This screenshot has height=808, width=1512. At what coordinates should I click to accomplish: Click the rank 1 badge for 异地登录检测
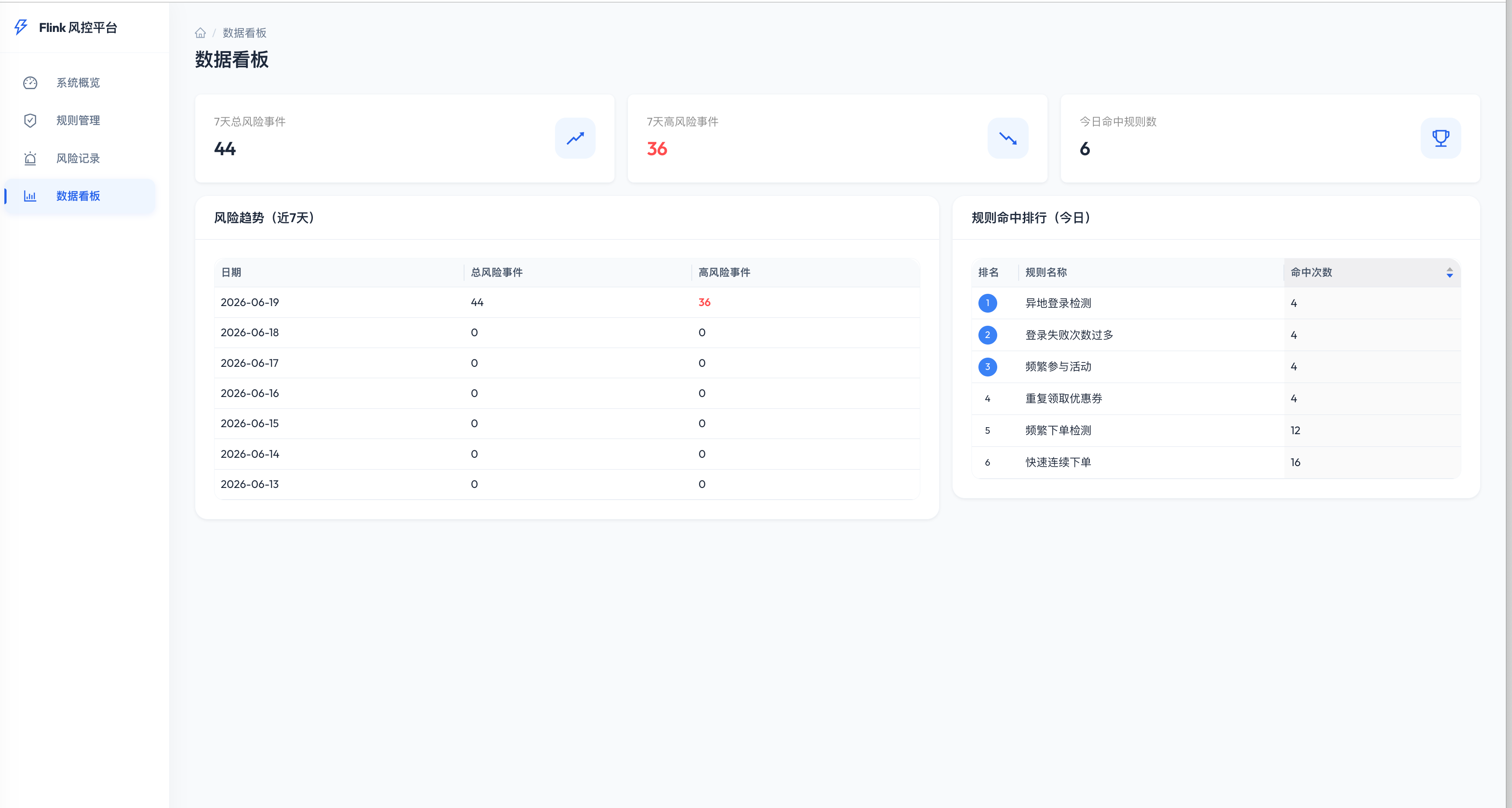click(x=987, y=303)
